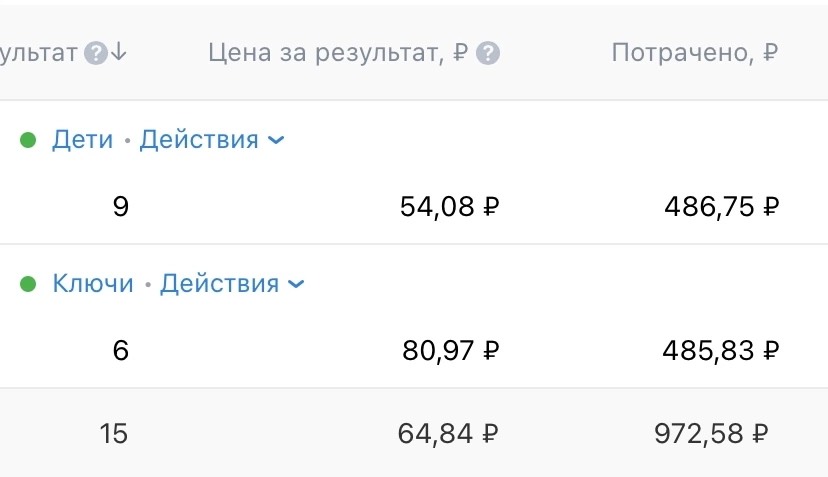Select price 54,08 ₽ in Дети row
828x477 pixels.
[x=449, y=207]
